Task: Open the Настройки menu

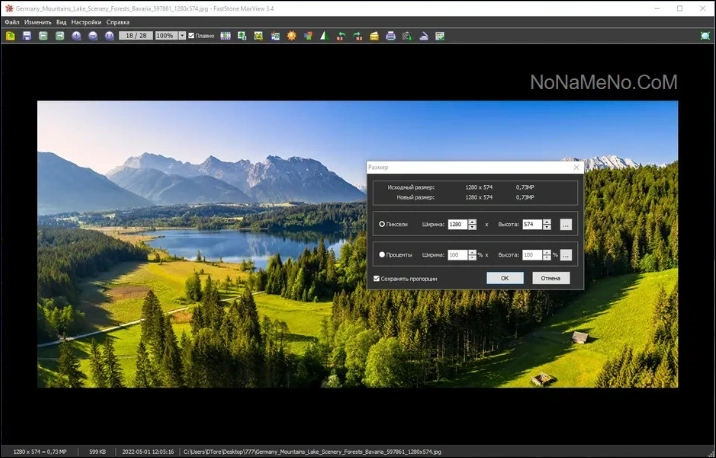Action: click(86, 22)
